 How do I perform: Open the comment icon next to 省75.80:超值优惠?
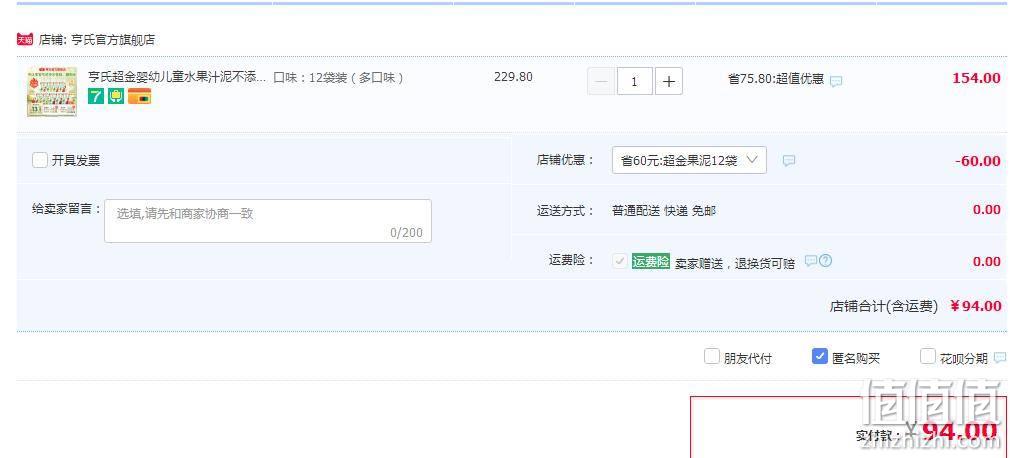pos(836,81)
